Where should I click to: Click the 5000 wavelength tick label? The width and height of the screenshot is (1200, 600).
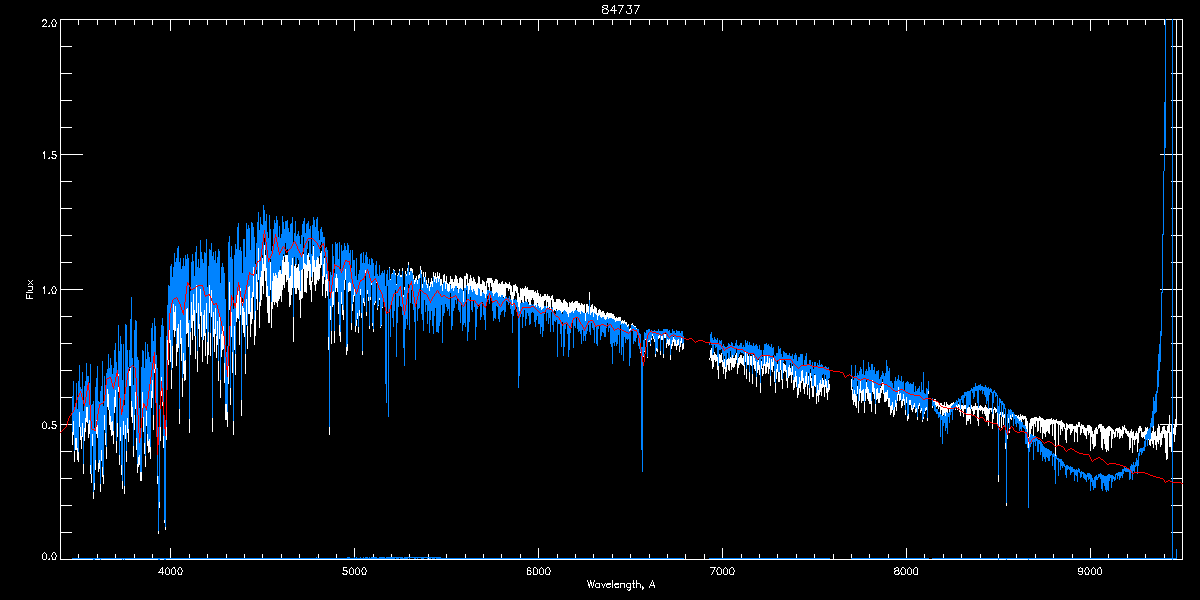[x=354, y=571]
